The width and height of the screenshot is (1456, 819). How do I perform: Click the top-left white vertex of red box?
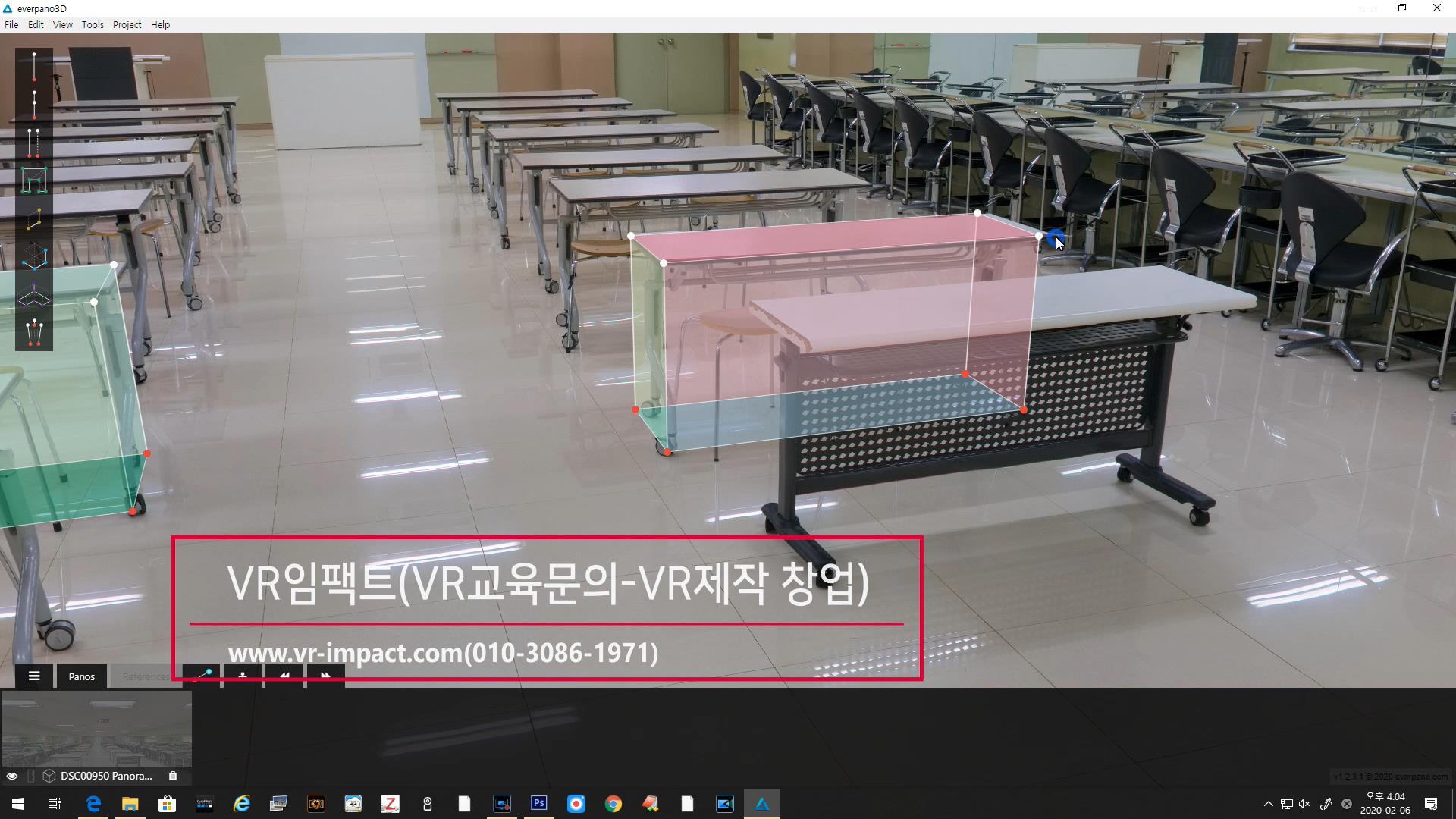tap(631, 236)
